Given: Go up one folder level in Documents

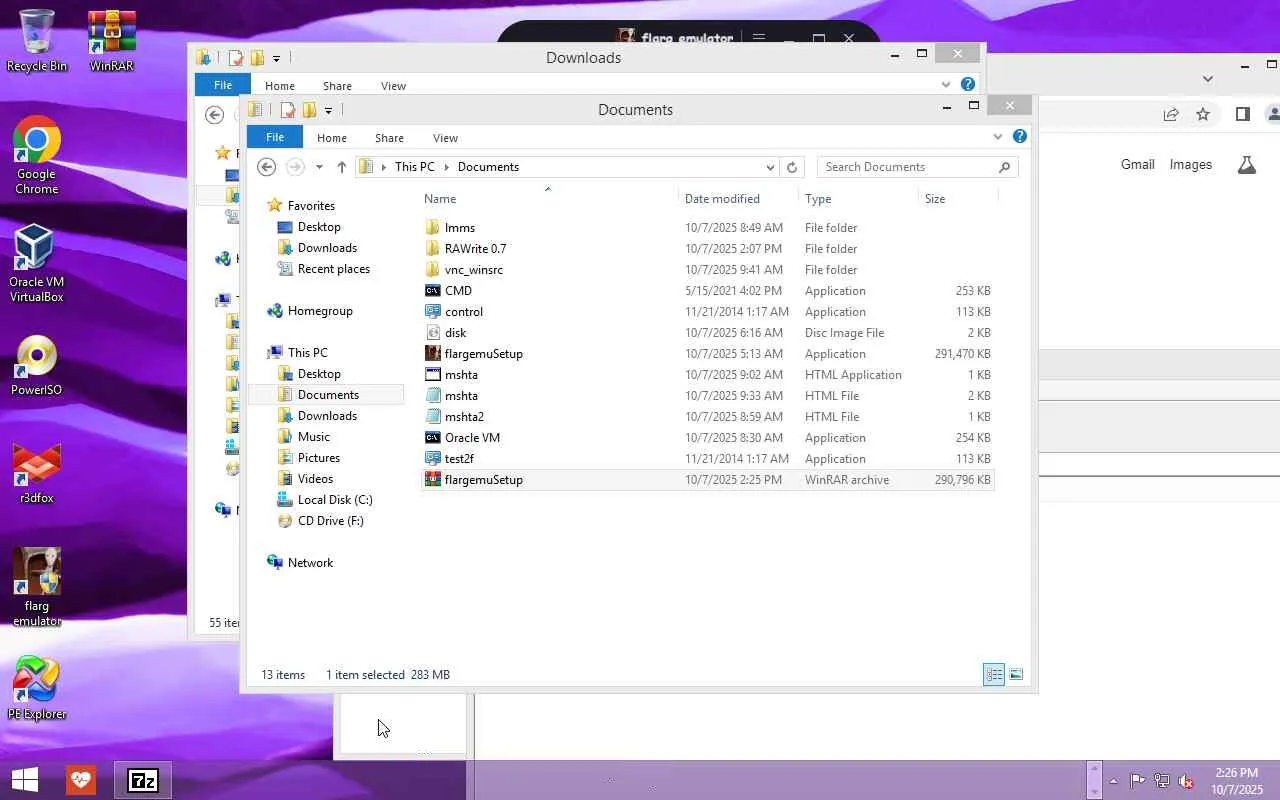Looking at the screenshot, I should tap(341, 167).
